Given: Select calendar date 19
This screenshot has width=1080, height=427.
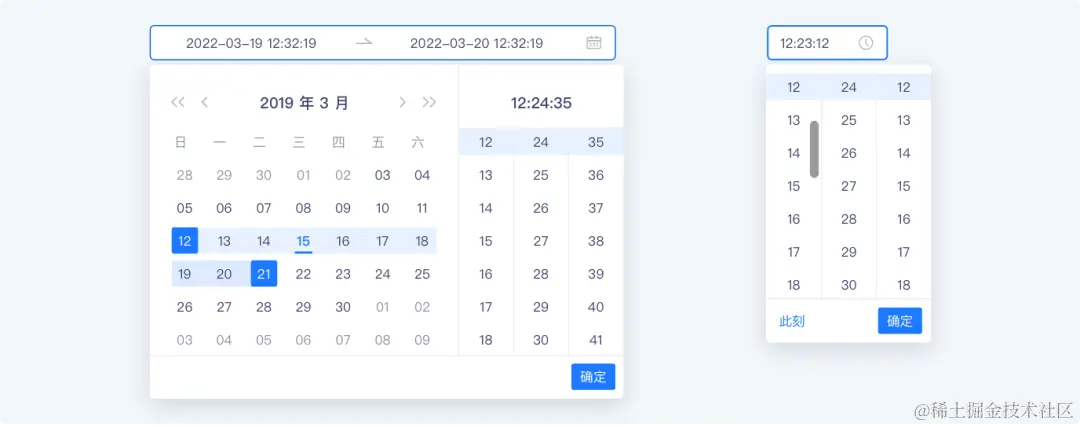Looking at the screenshot, I should (x=185, y=274).
